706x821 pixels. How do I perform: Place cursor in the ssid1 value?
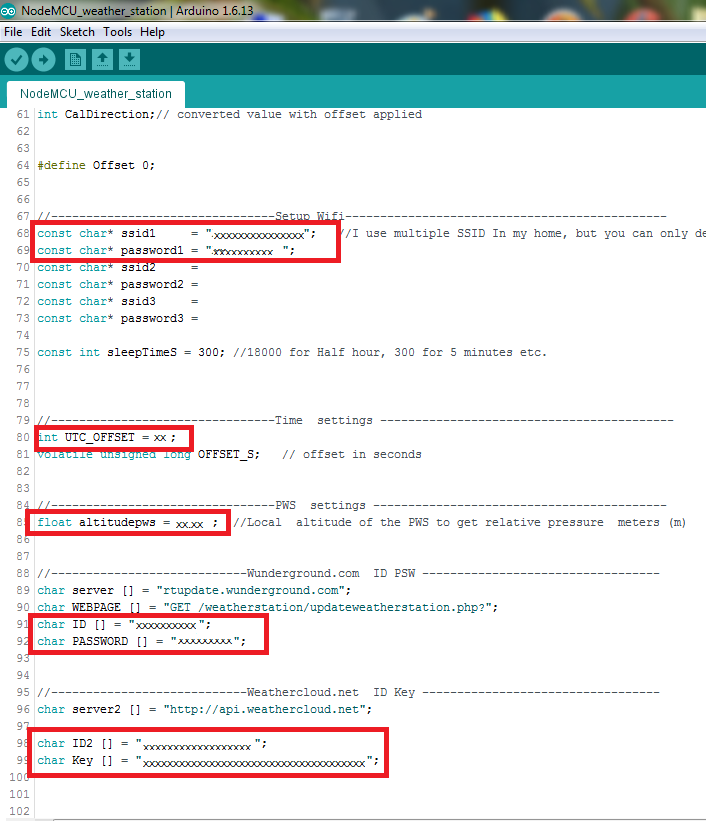coord(258,235)
